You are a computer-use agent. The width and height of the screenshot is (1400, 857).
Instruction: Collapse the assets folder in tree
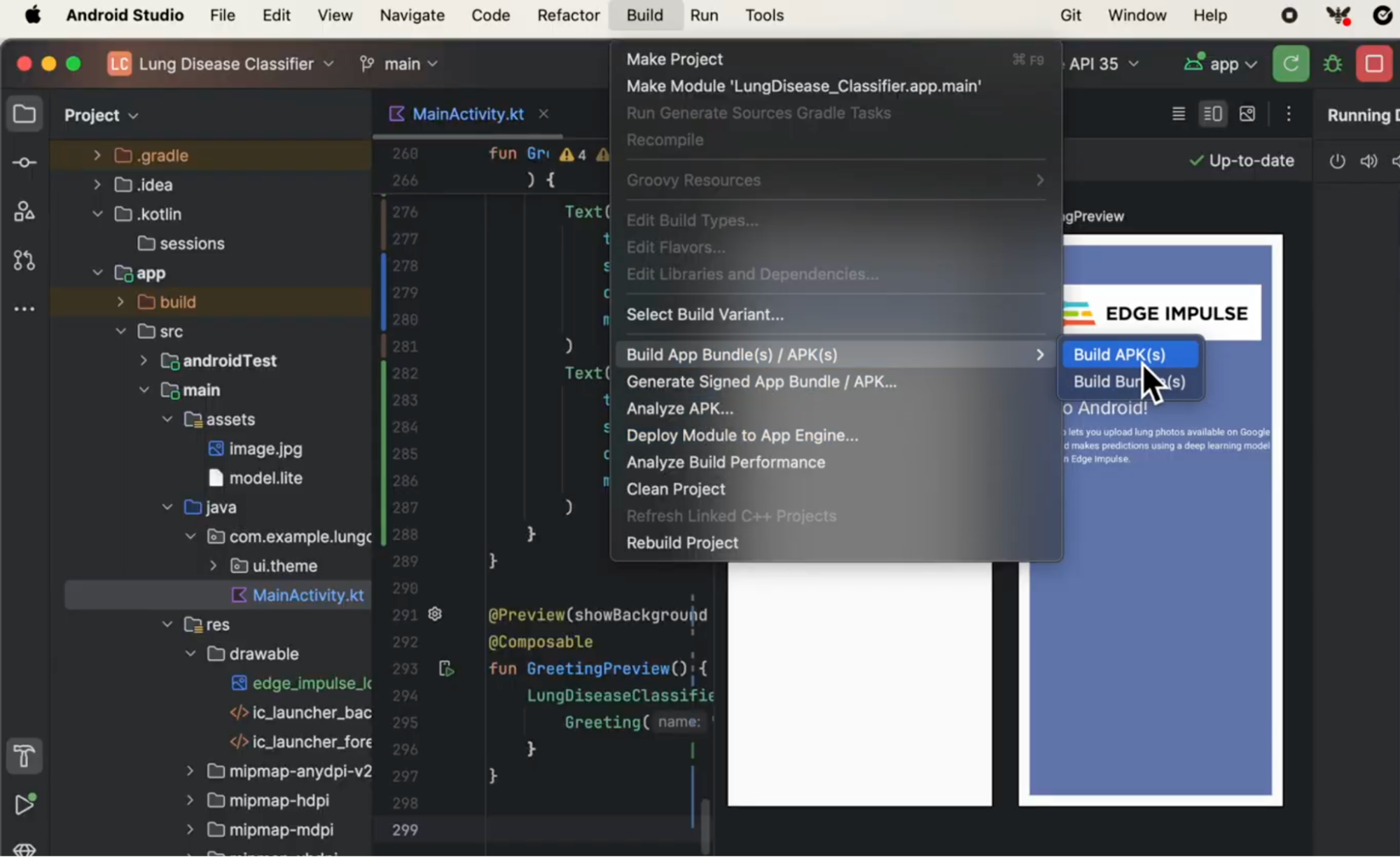click(167, 419)
